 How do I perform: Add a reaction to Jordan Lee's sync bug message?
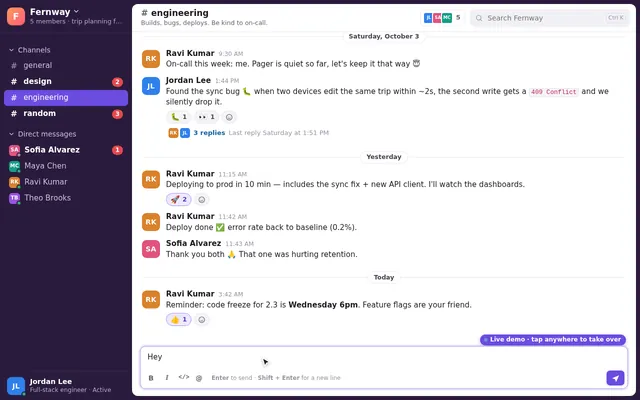[x=229, y=117]
